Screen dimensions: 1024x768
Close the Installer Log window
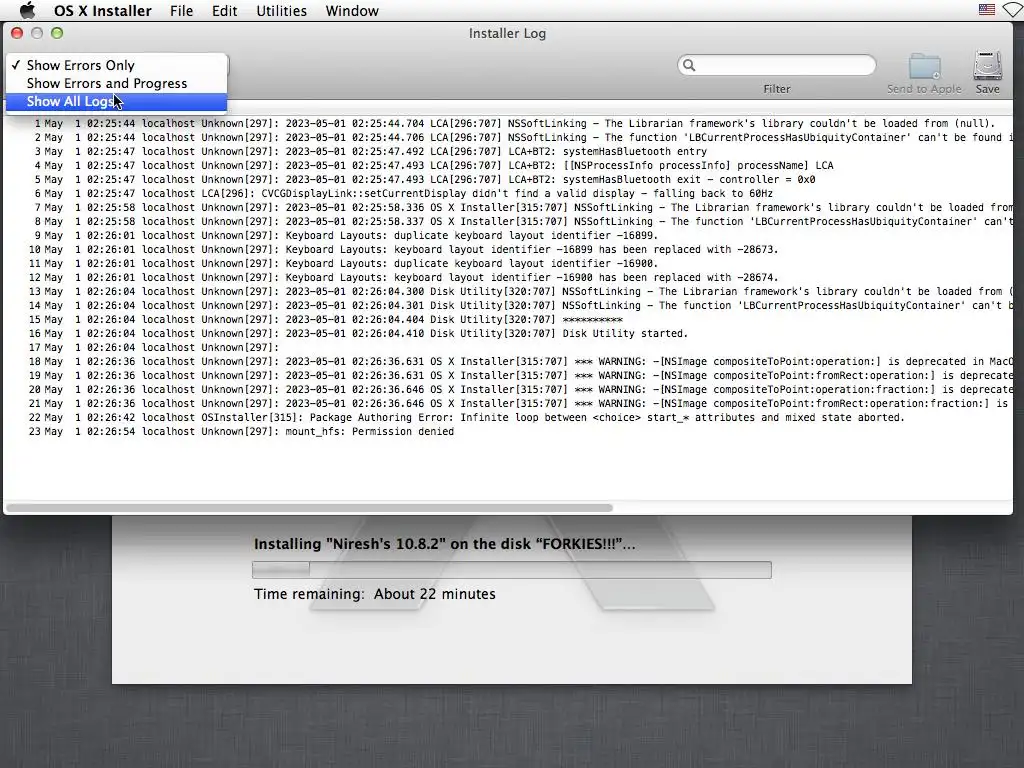17,33
